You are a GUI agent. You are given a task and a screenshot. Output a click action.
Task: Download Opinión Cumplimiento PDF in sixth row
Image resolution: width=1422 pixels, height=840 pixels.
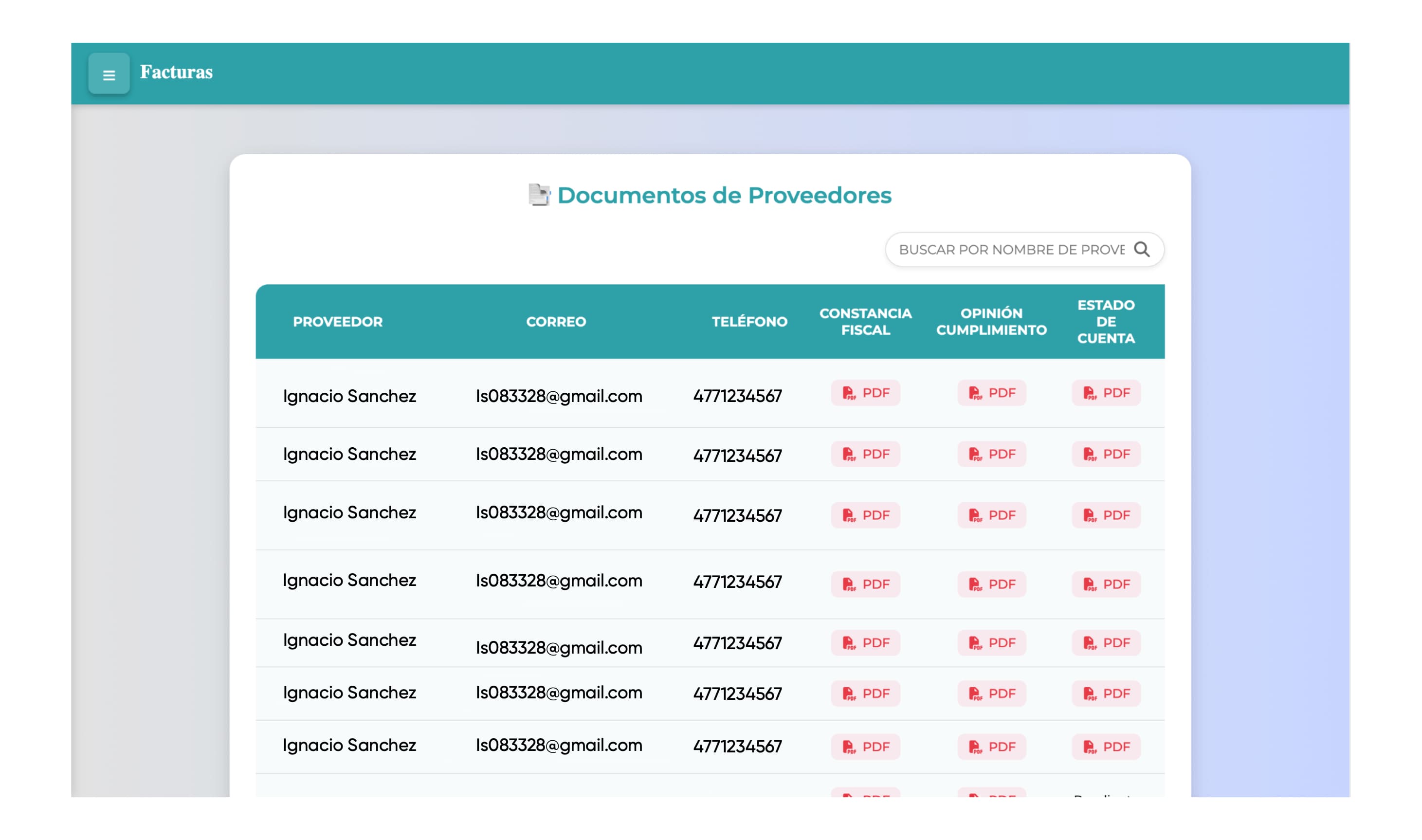pos(992,694)
